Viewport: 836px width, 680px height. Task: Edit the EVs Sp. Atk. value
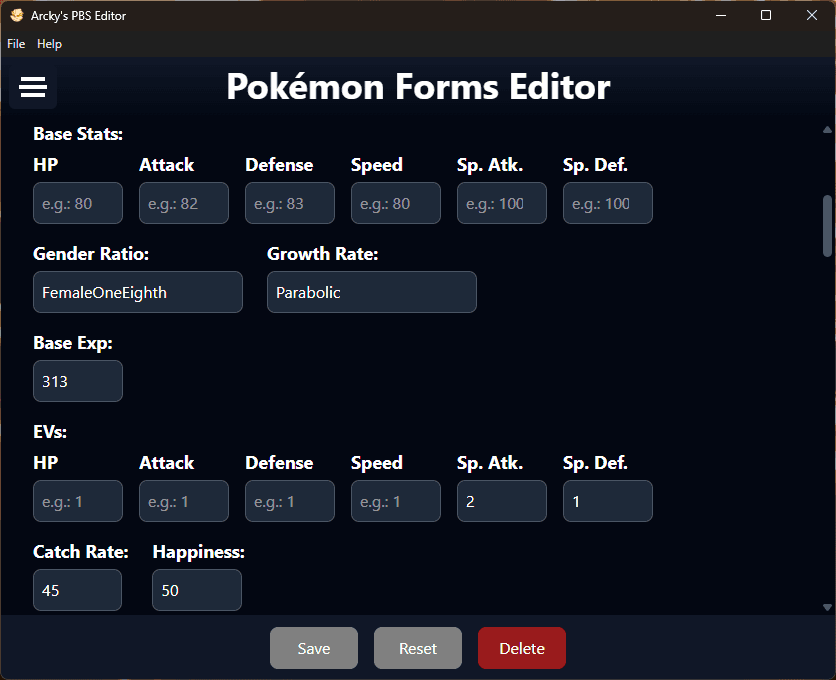502,501
